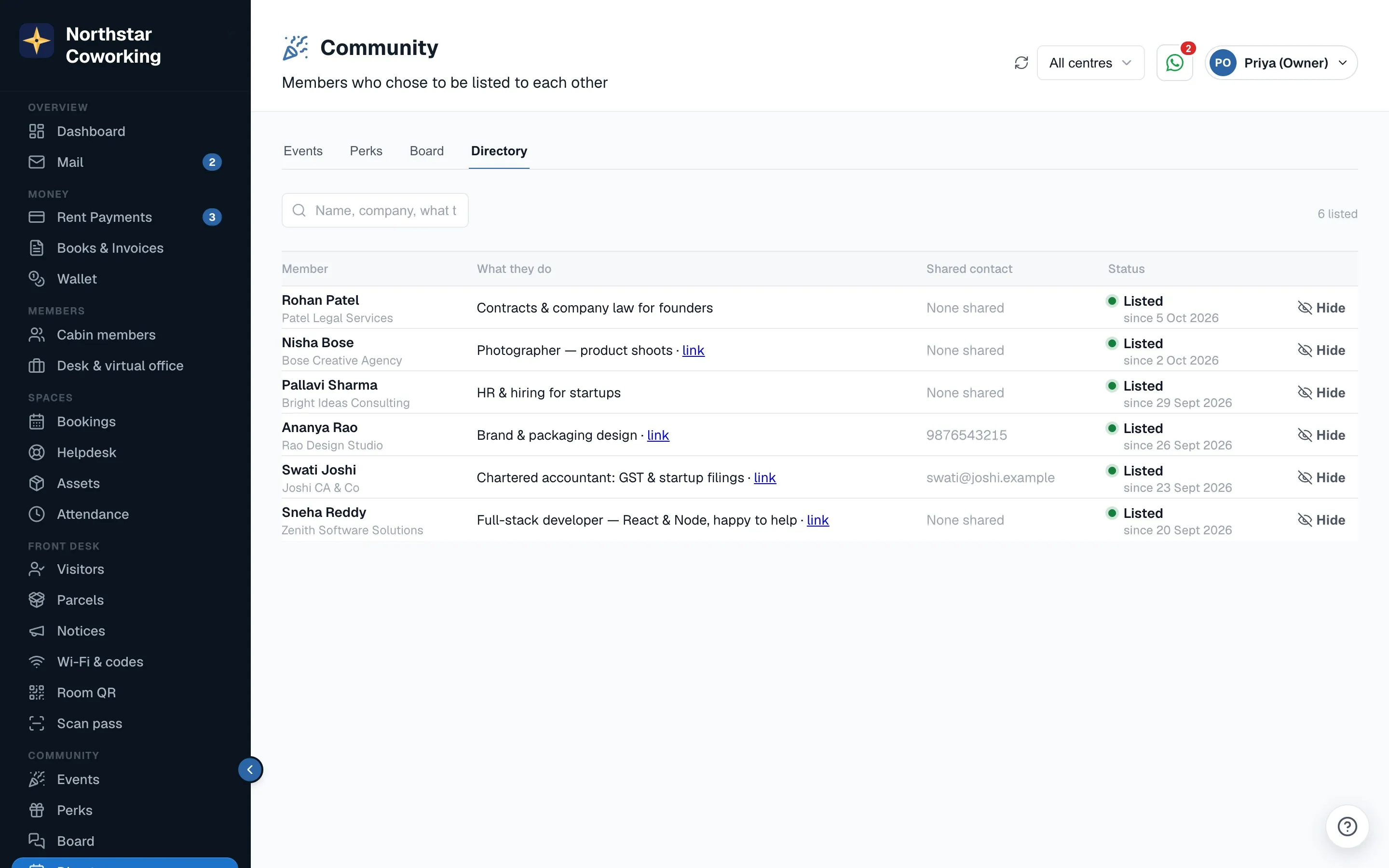1389x868 pixels.
Task: Click the phone number 9876543215
Action: click(967, 436)
